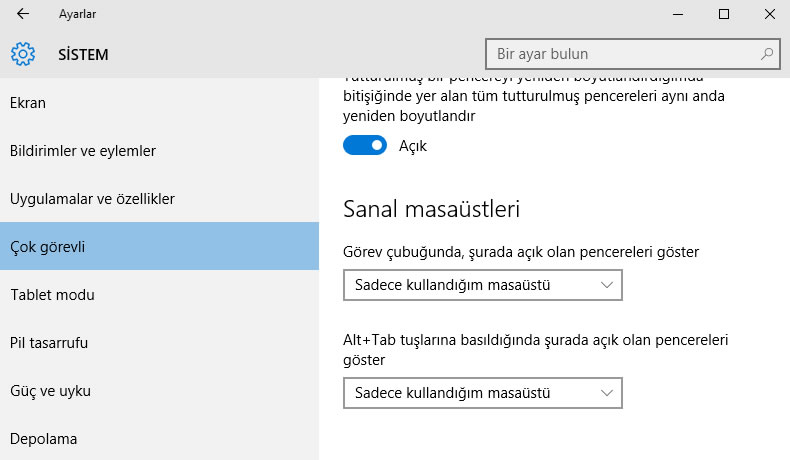
Task: Open Uygulamalar ve özellikler section
Action: [159, 199]
